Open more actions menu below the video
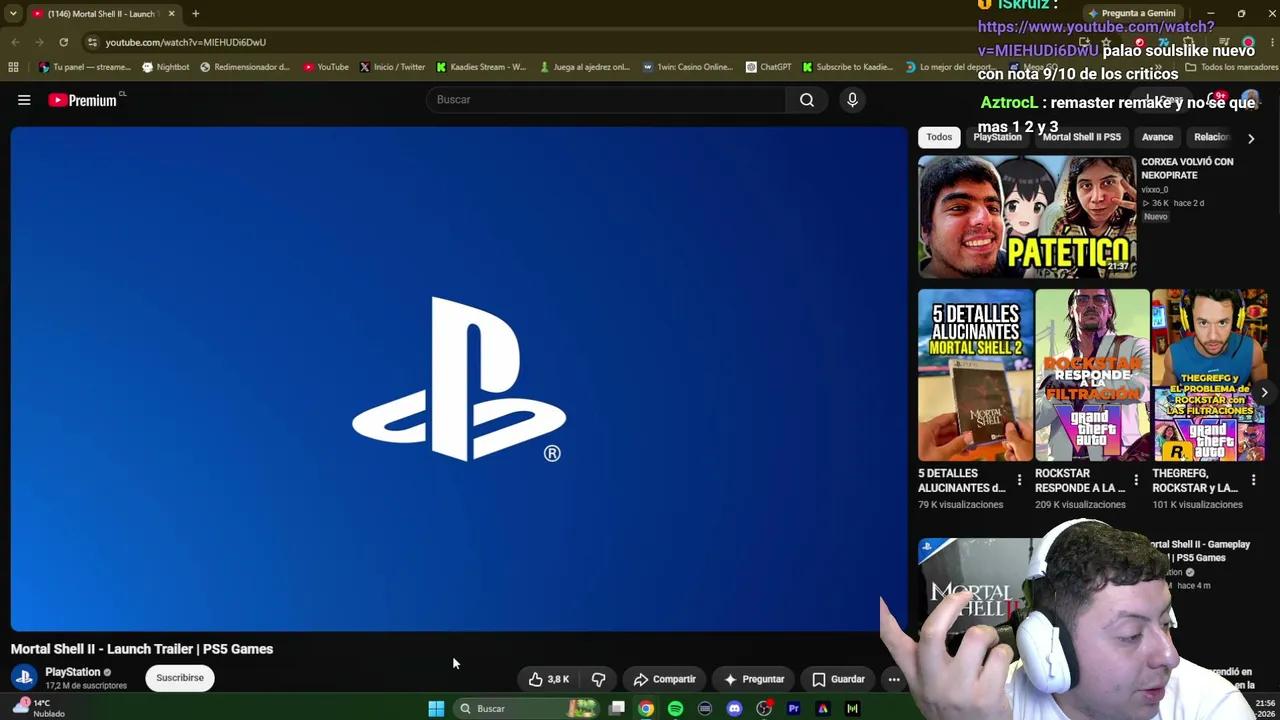Image resolution: width=1280 pixels, height=720 pixels. [894, 679]
